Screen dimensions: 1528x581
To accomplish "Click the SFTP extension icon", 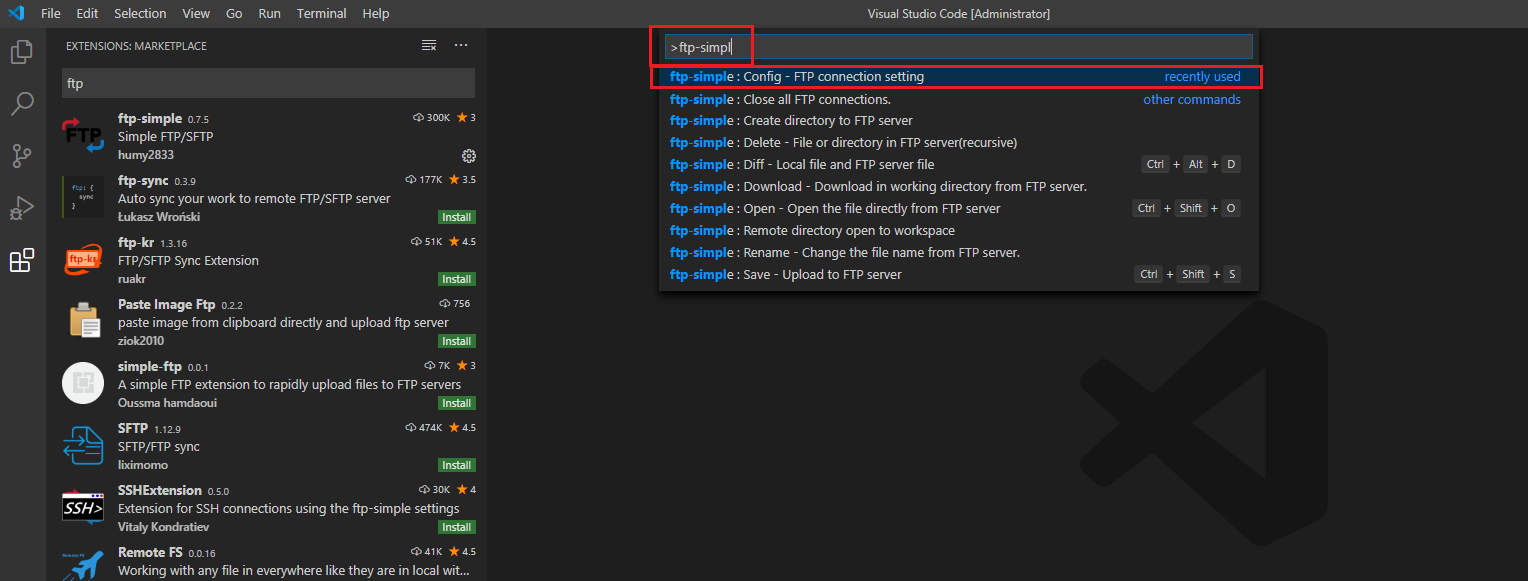I will click(x=83, y=445).
